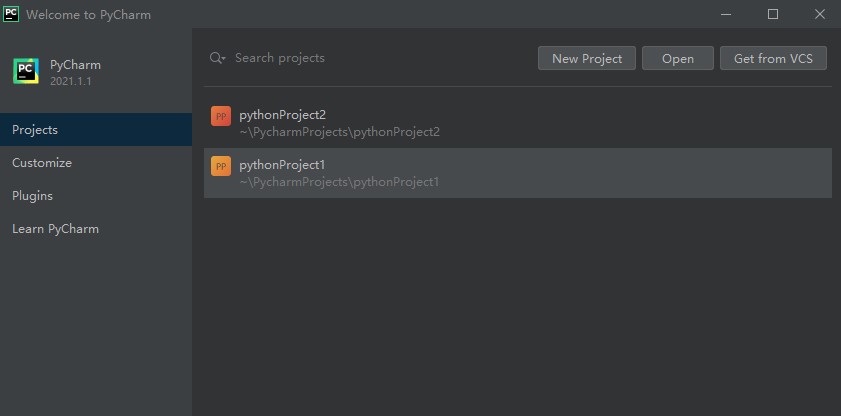Click the ~\PycharmProjects\pythonProject2 path text
Image resolution: width=841 pixels, height=416 pixels.
pyautogui.click(x=339, y=132)
